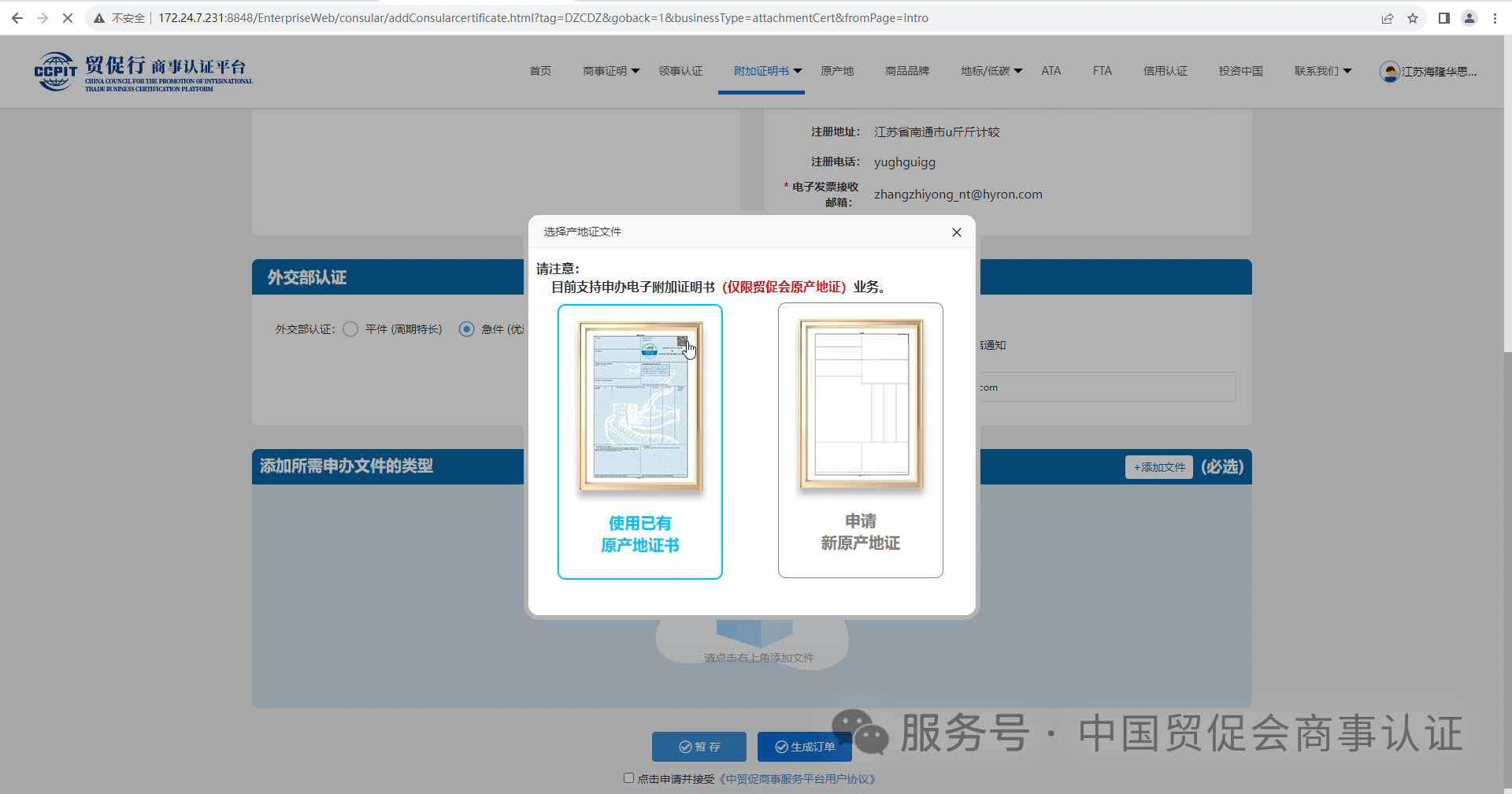The image size is (1512, 794).
Task: Expand the 地标/低碳 dropdown menu
Action: point(991,71)
